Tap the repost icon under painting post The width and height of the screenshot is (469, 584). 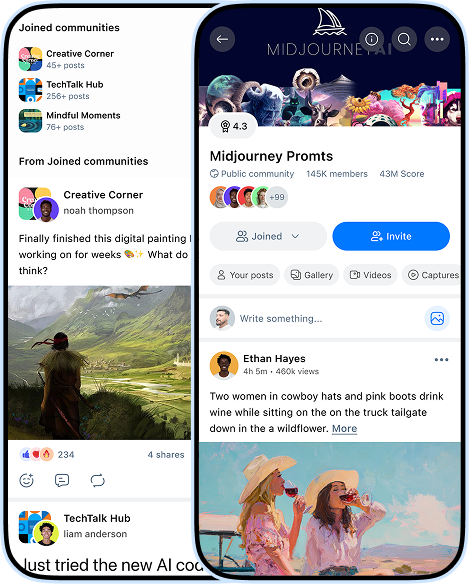98,480
